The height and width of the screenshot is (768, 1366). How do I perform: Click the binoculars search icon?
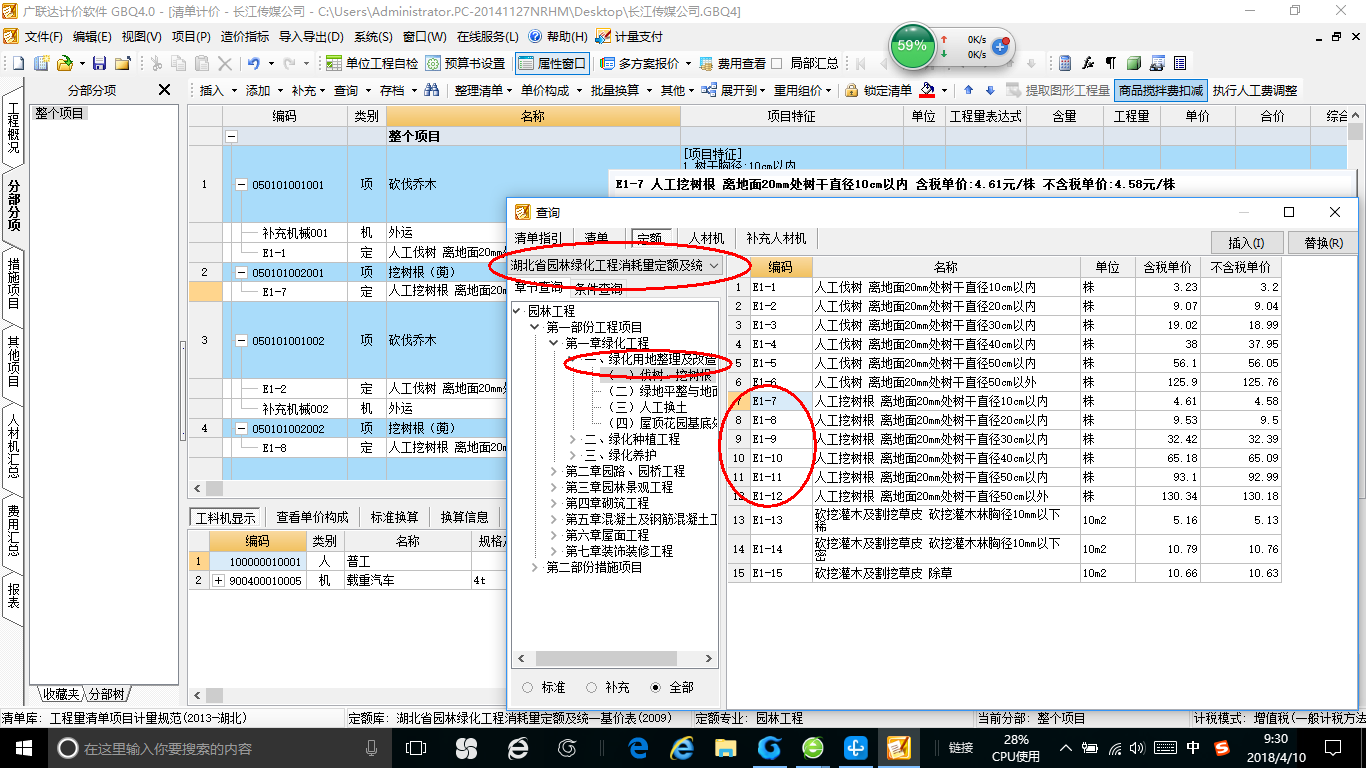[x=432, y=90]
